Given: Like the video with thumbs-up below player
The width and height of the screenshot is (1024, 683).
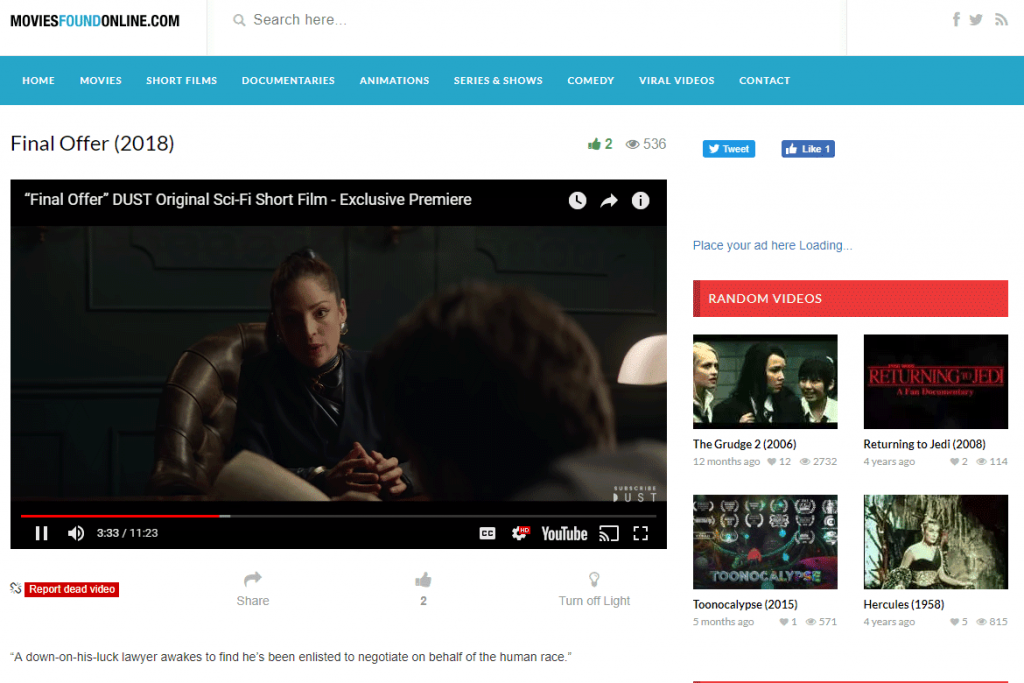Looking at the screenshot, I should pyautogui.click(x=423, y=580).
